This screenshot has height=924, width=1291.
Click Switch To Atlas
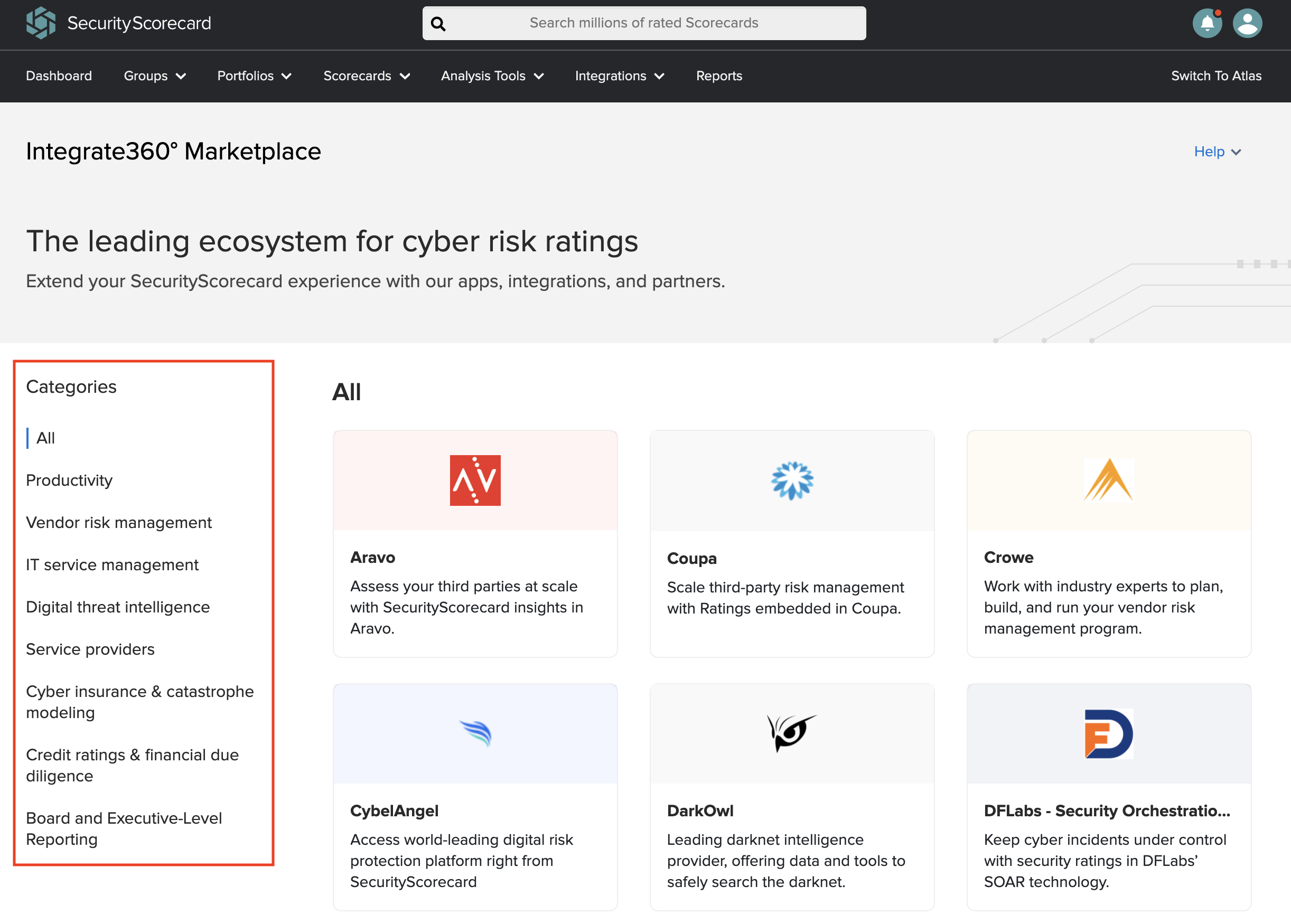[x=1217, y=76]
